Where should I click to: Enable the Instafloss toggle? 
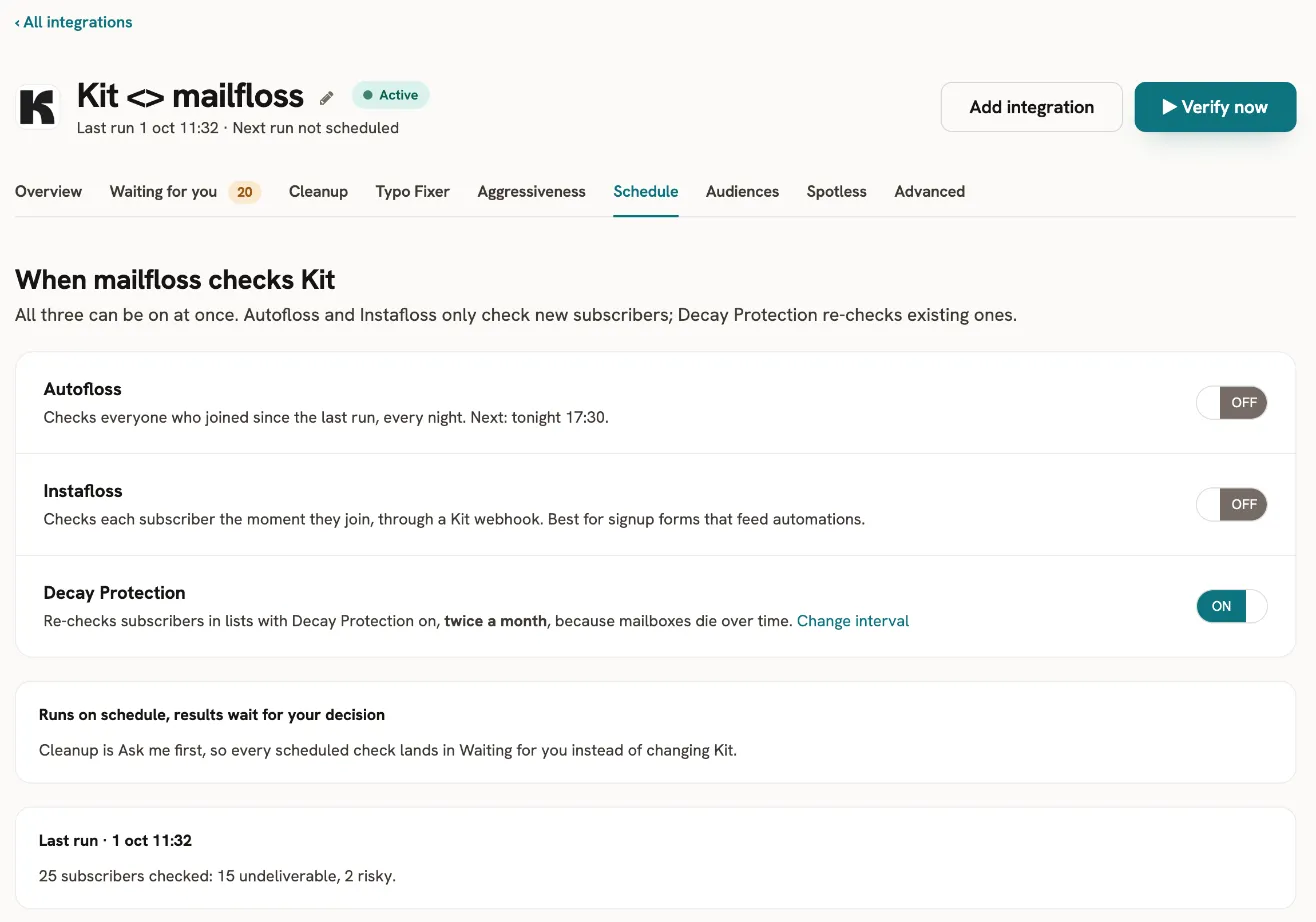click(1232, 505)
